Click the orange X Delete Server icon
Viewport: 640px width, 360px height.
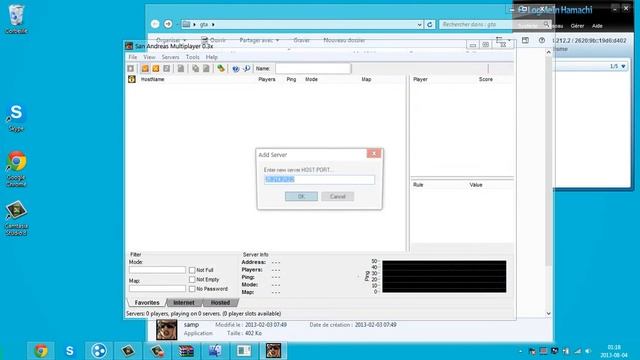coord(156,69)
